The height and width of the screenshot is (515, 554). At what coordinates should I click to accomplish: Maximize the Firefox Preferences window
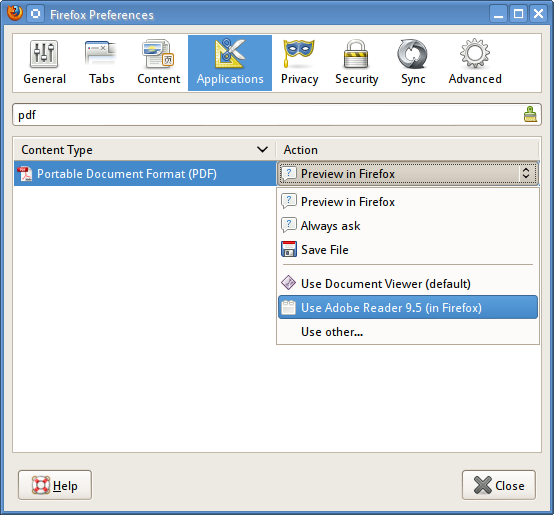tap(518, 14)
